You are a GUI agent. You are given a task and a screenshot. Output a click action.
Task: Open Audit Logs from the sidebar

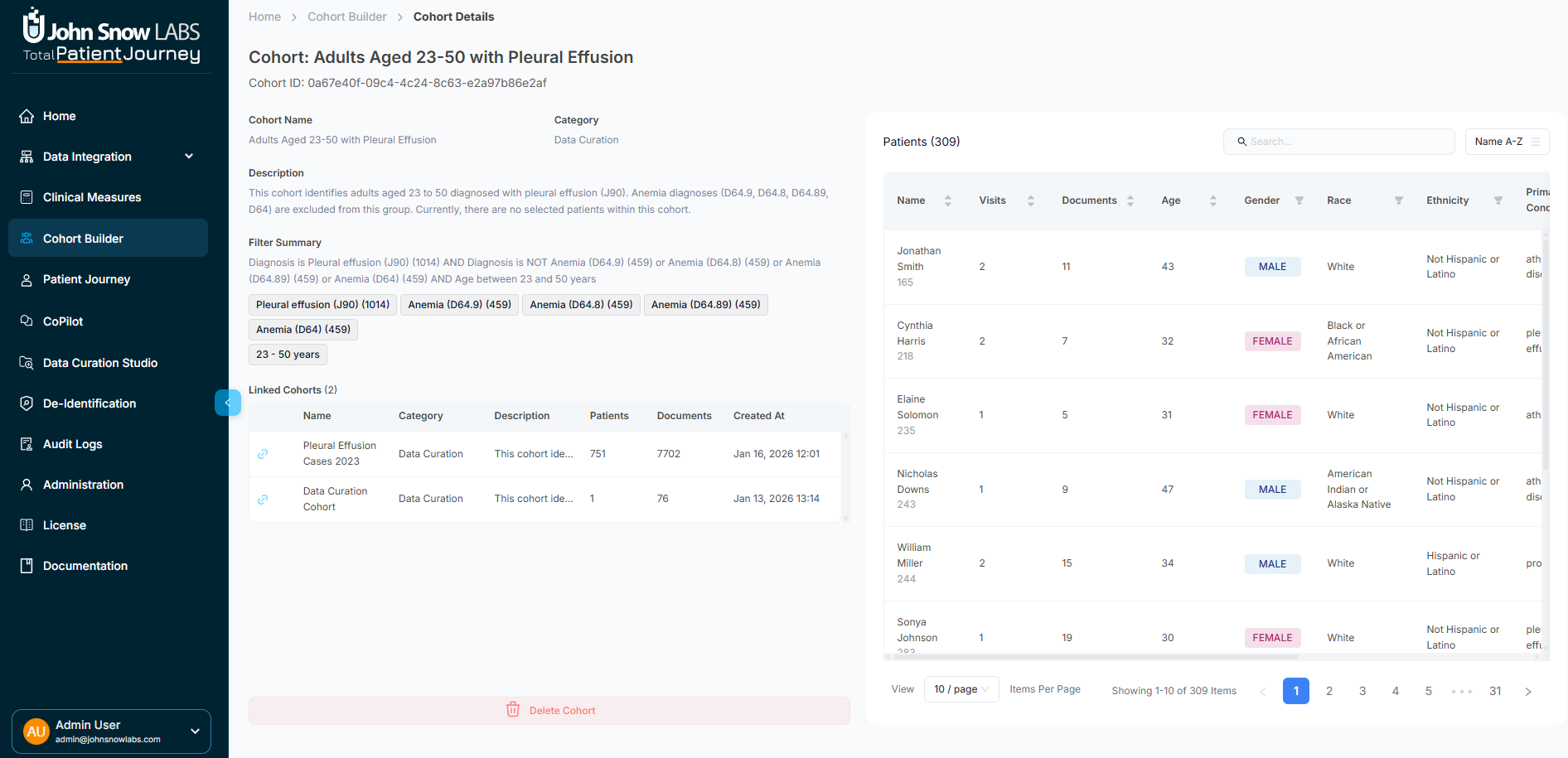71,444
